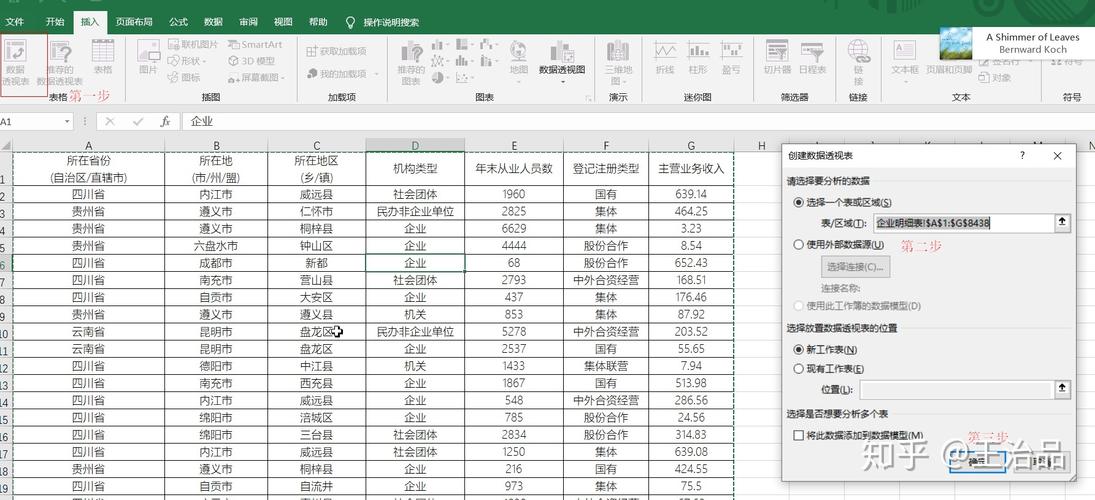This screenshot has height=500, width=1095.
Task: Insert a 链接 hyperlink
Action: pos(858,61)
